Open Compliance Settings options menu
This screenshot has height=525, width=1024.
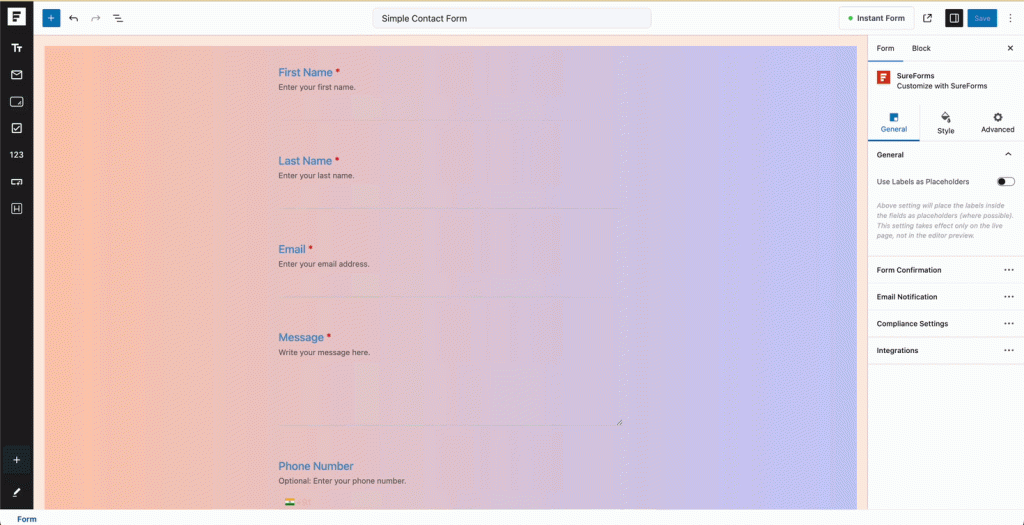click(x=1008, y=324)
